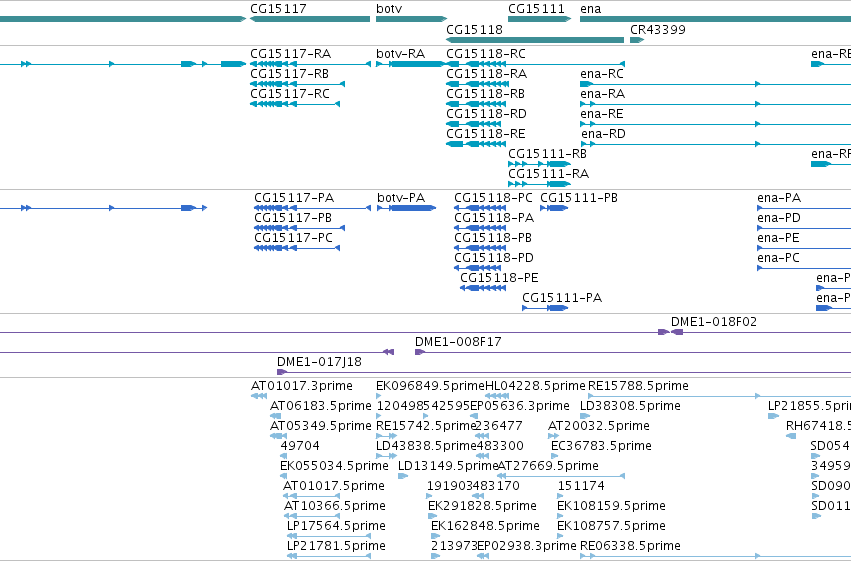Open transcript CG15118-RB
The width and height of the screenshot is (851, 561).
pyautogui.click(x=485, y=94)
